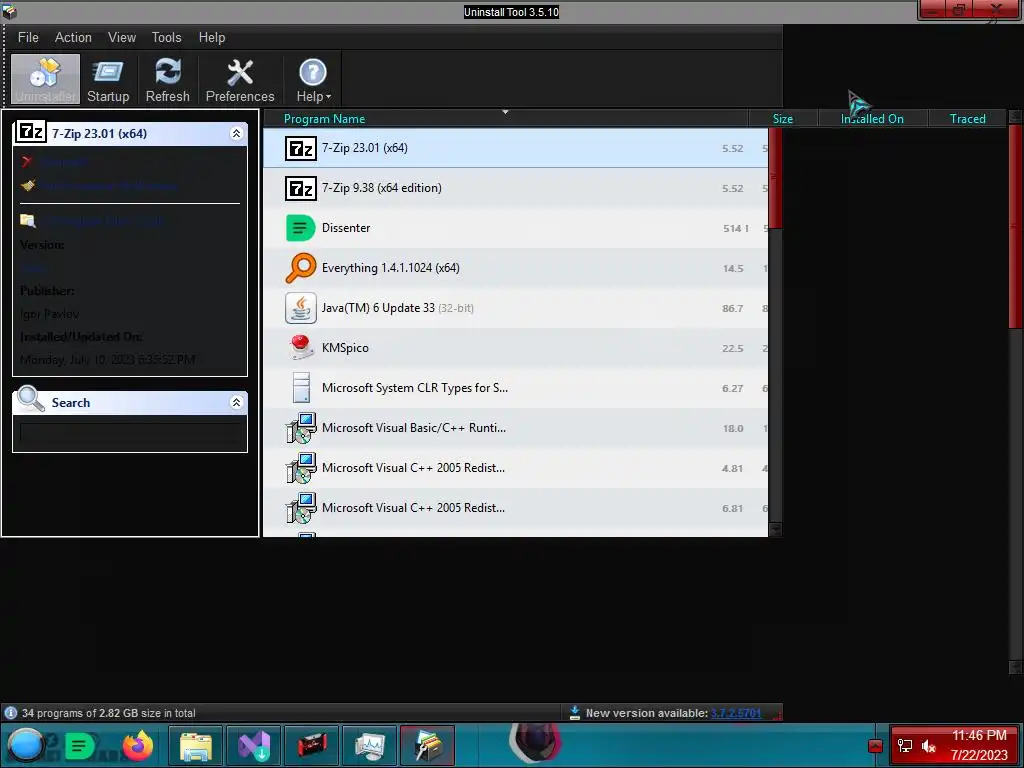Open the View menu
This screenshot has height=768, width=1024.
click(x=121, y=37)
